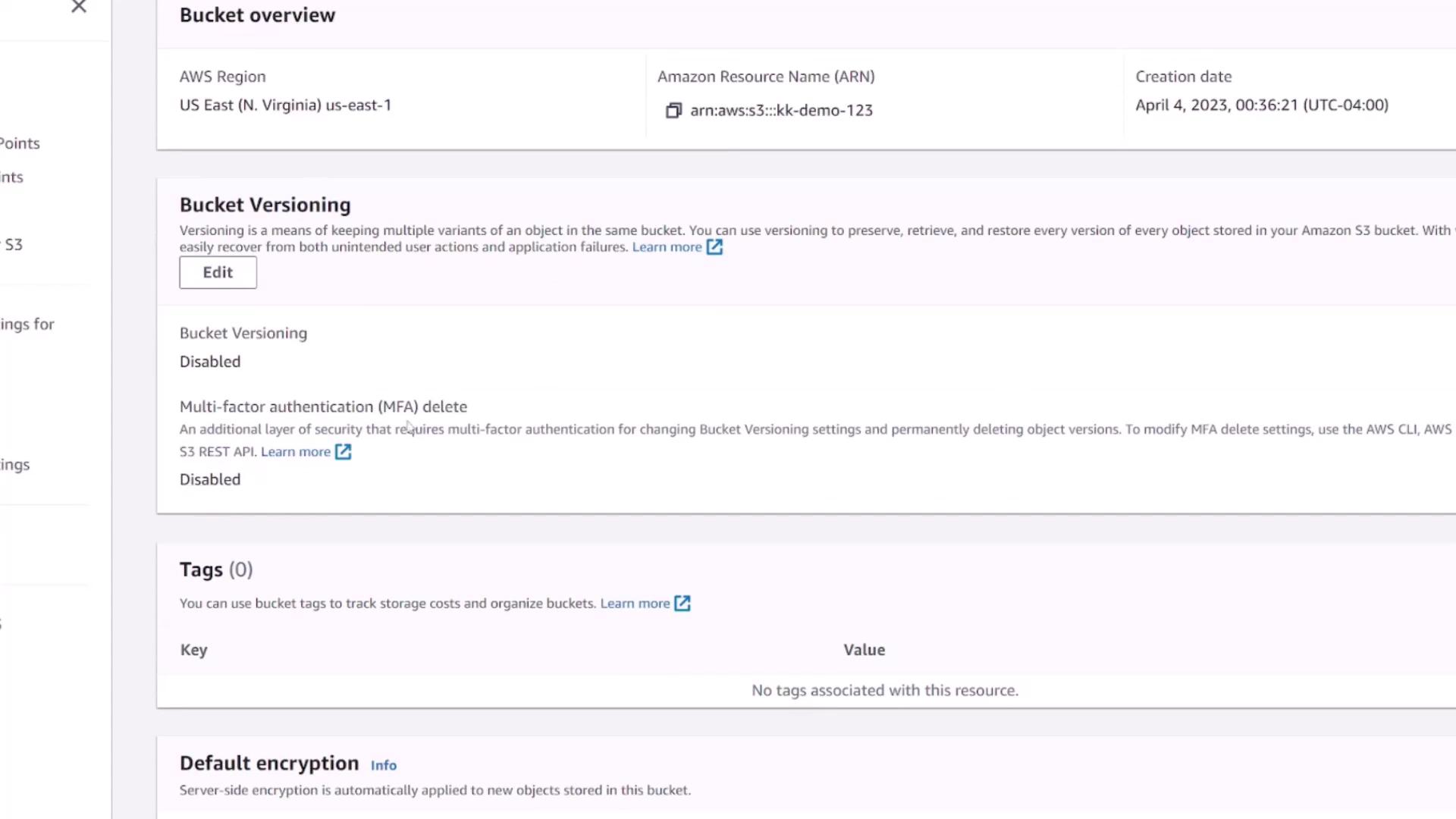Open external link icon in Tags section
1456x819 pixels.
tap(682, 604)
